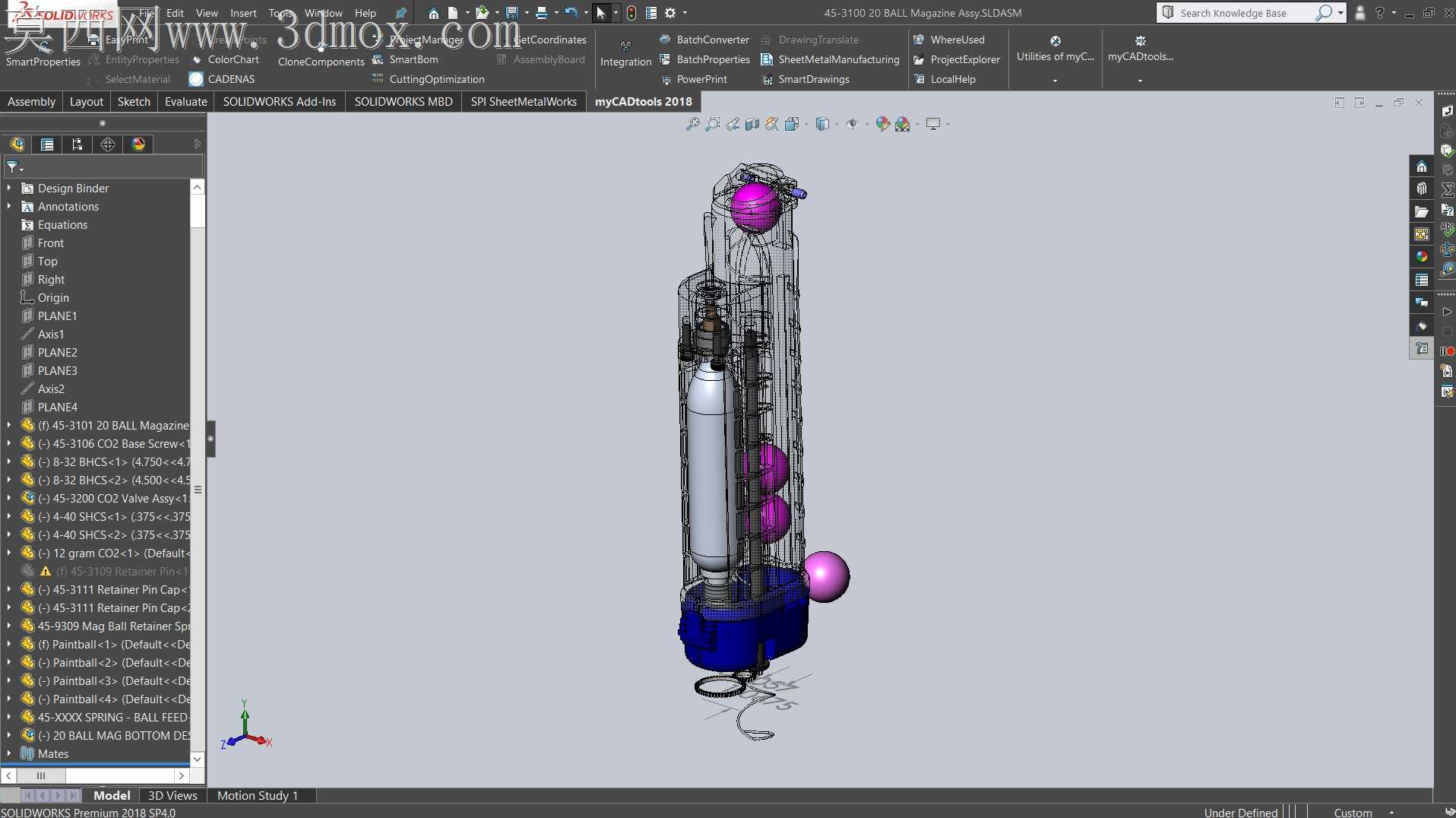Click the SmartDrawings button
1456x818 pixels.
(806, 79)
